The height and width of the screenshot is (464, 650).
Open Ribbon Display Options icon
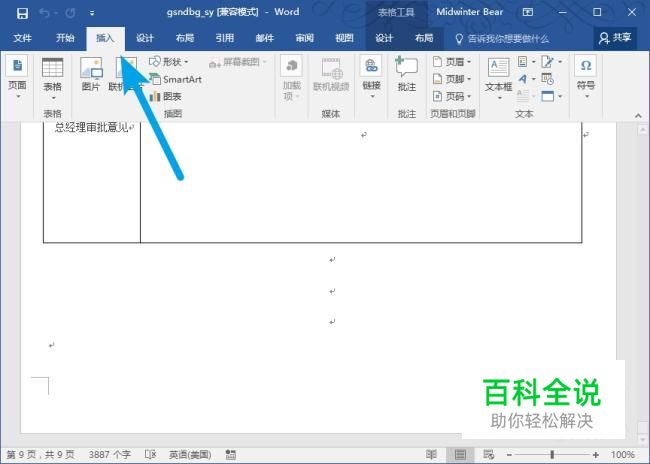pyautogui.click(x=527, y=12)
